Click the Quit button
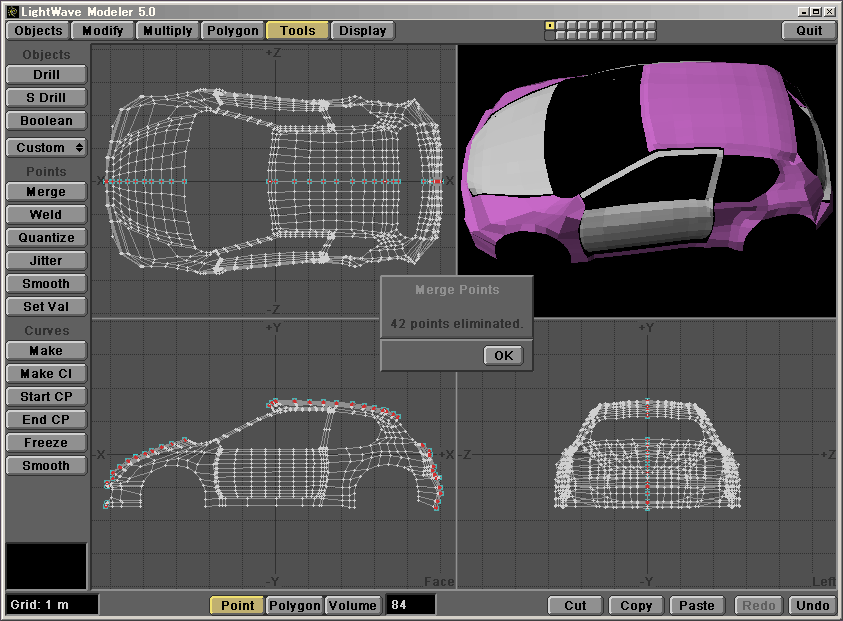This screenshot has width=843, height=621. [809, 31]
